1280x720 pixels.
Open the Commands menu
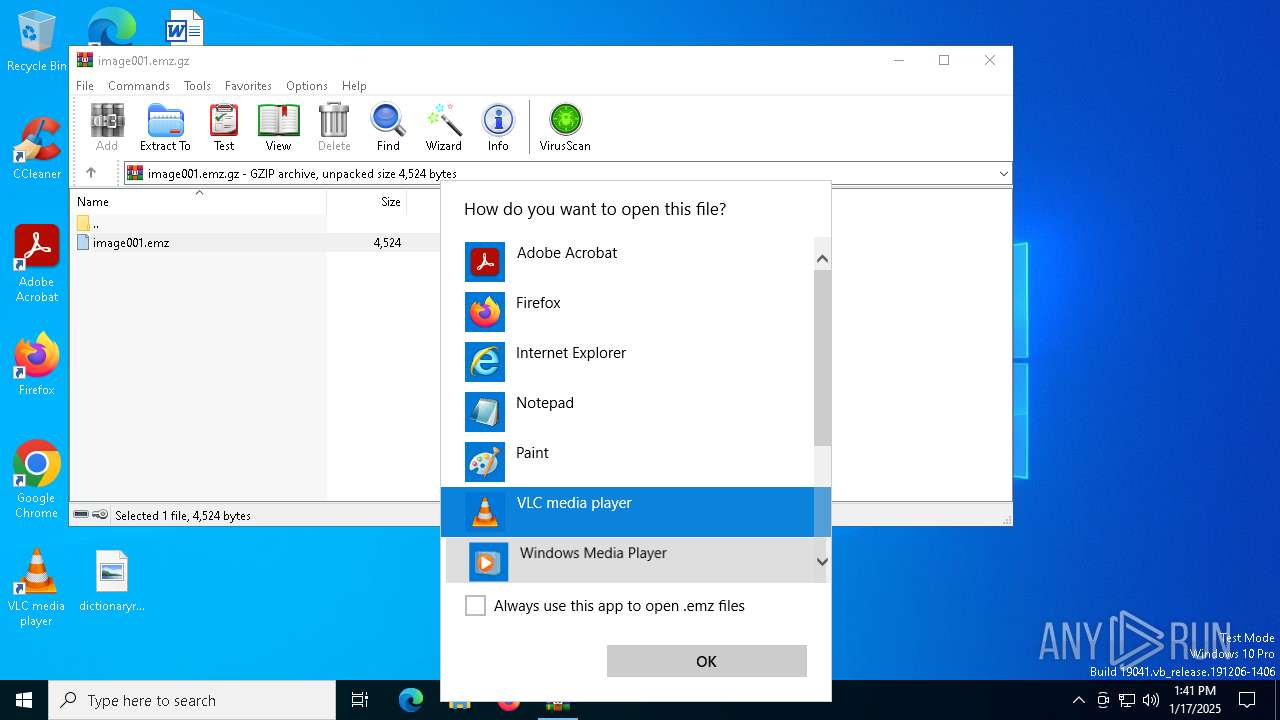(139, 86)
